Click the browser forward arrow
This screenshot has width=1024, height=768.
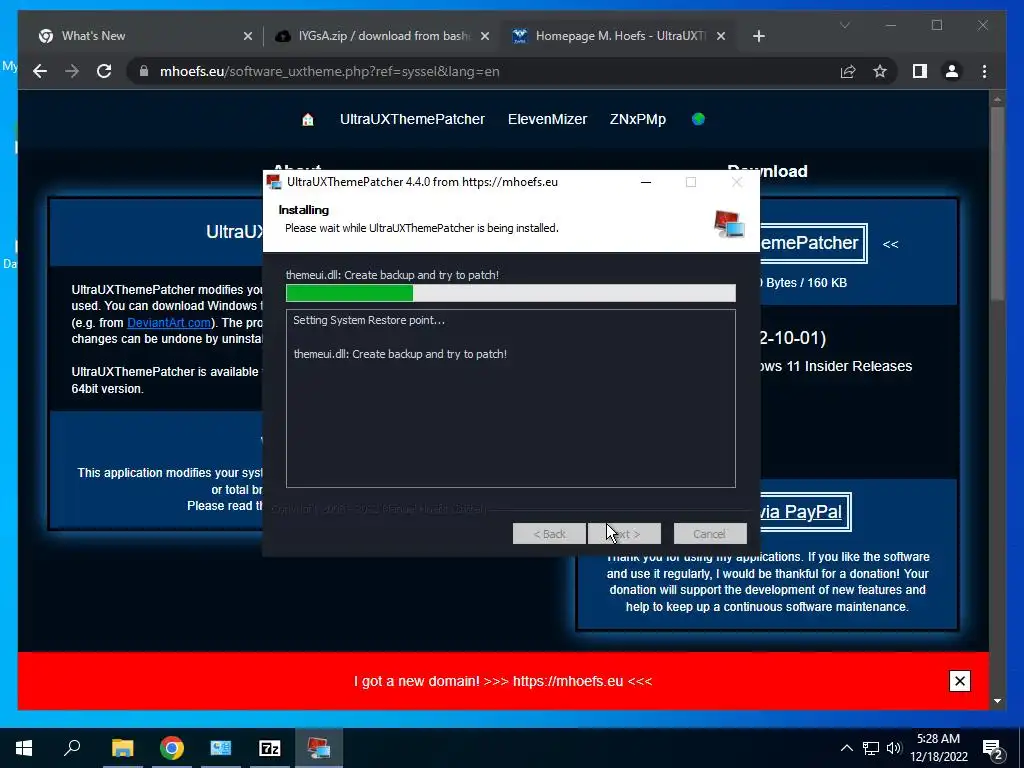coord(72,71)
